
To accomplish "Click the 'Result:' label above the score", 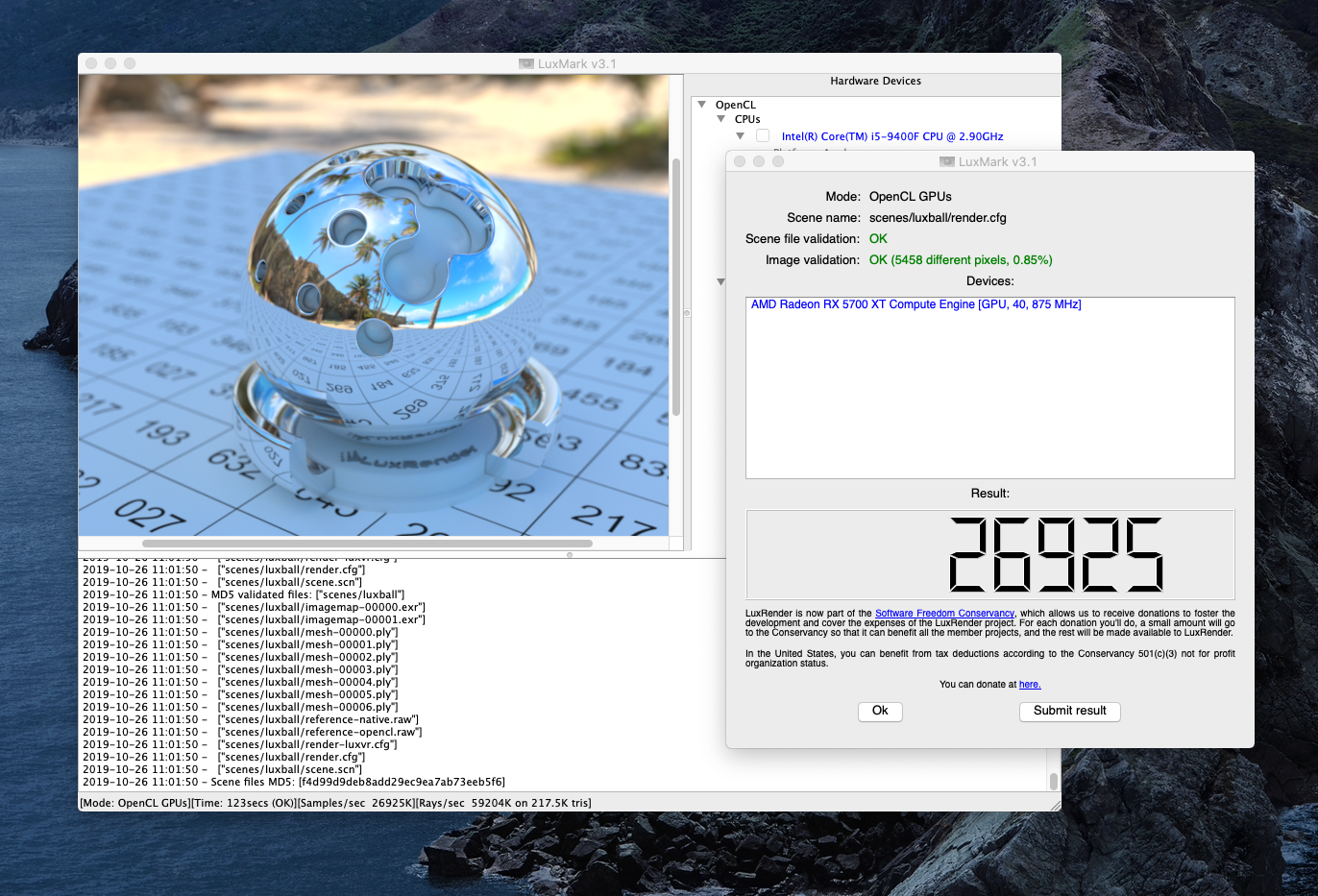I will (990, 494).
